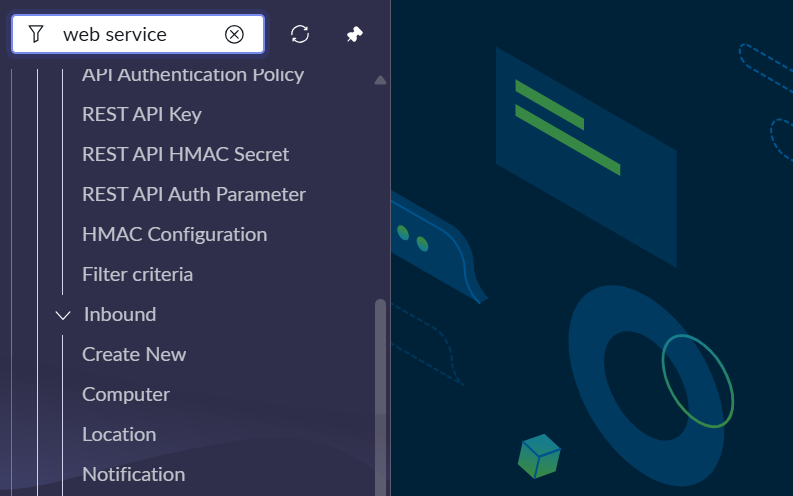Click the Inbound section label
The image size is (793, 496).
click(120, 314)
